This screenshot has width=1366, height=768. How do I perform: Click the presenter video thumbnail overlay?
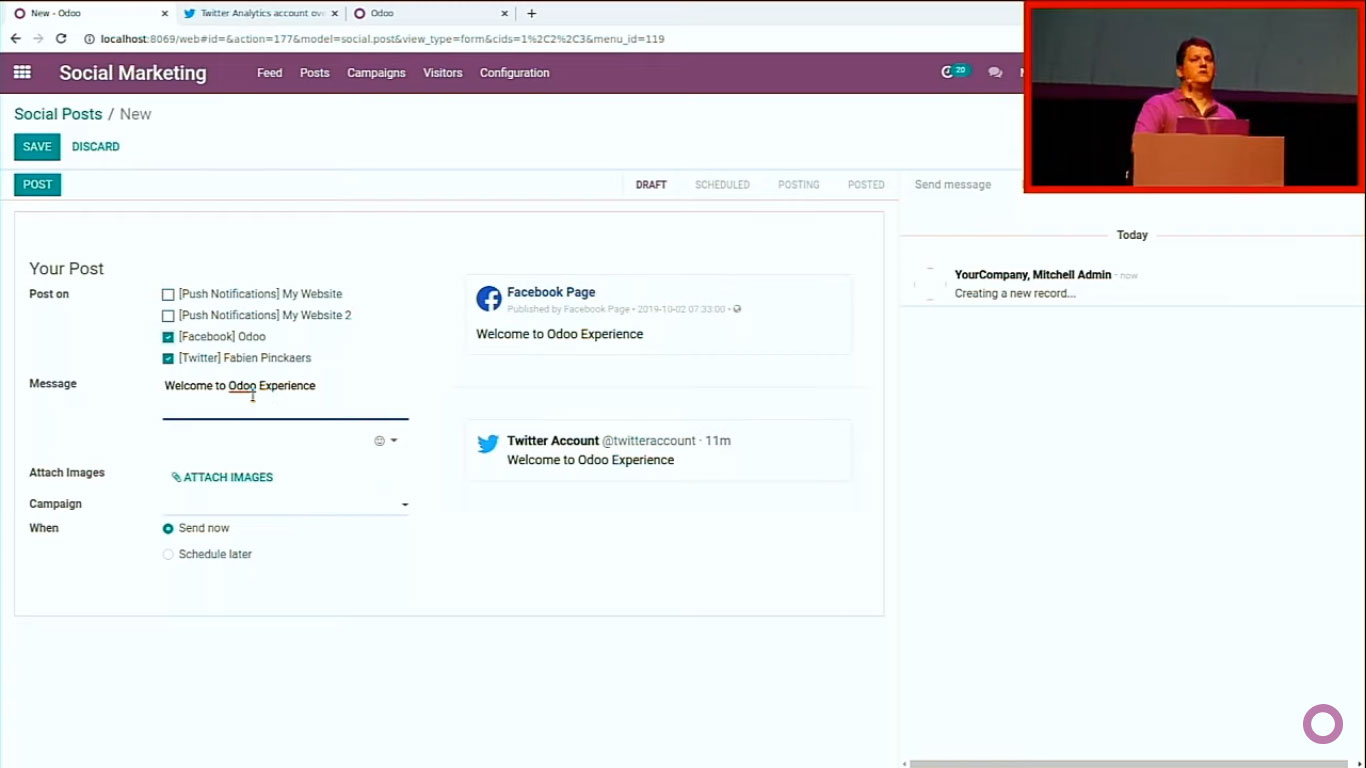(1195, 96)
